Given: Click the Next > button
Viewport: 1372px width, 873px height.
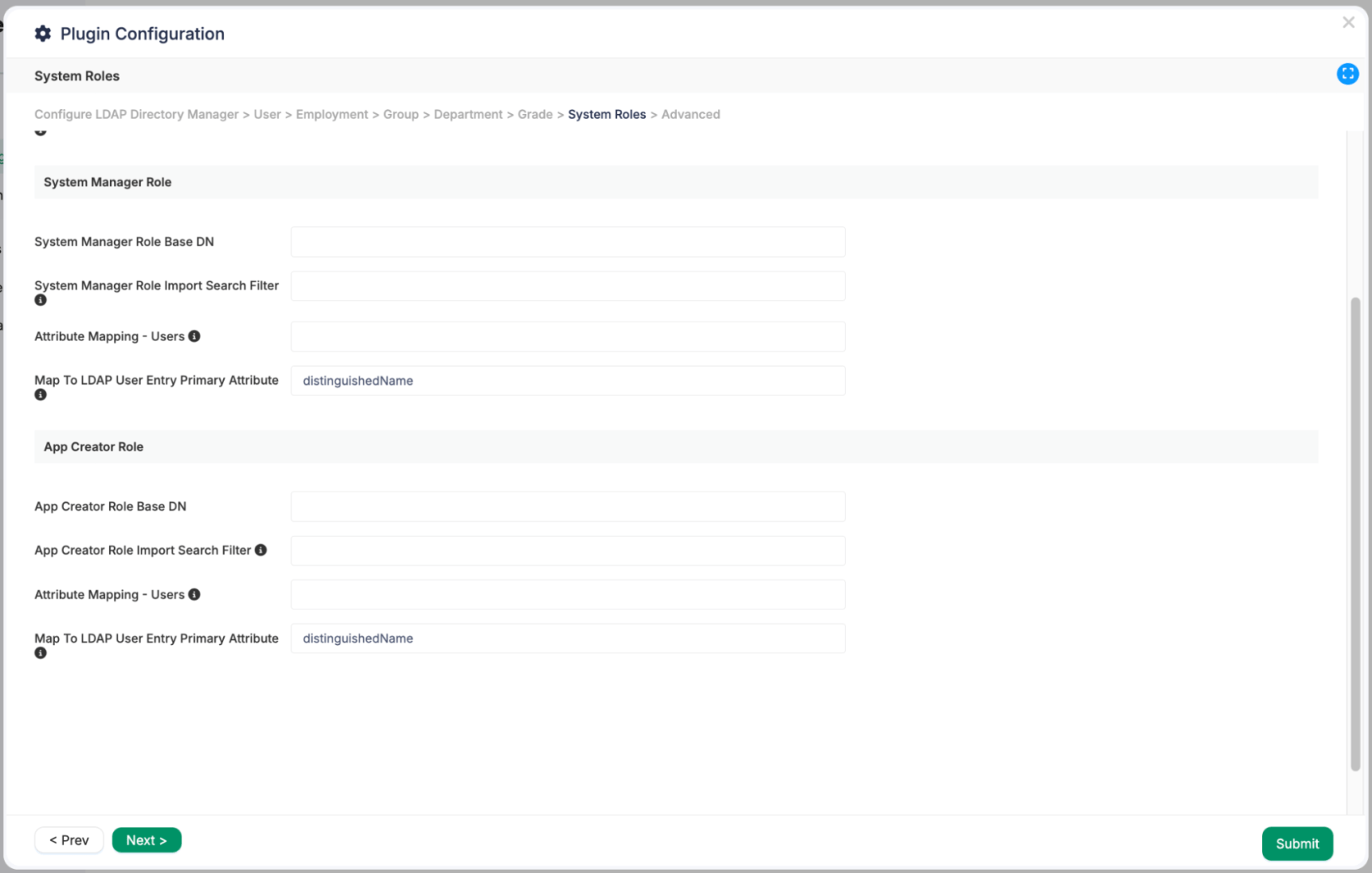Looking at the screenshot, I should coord(146,841).
